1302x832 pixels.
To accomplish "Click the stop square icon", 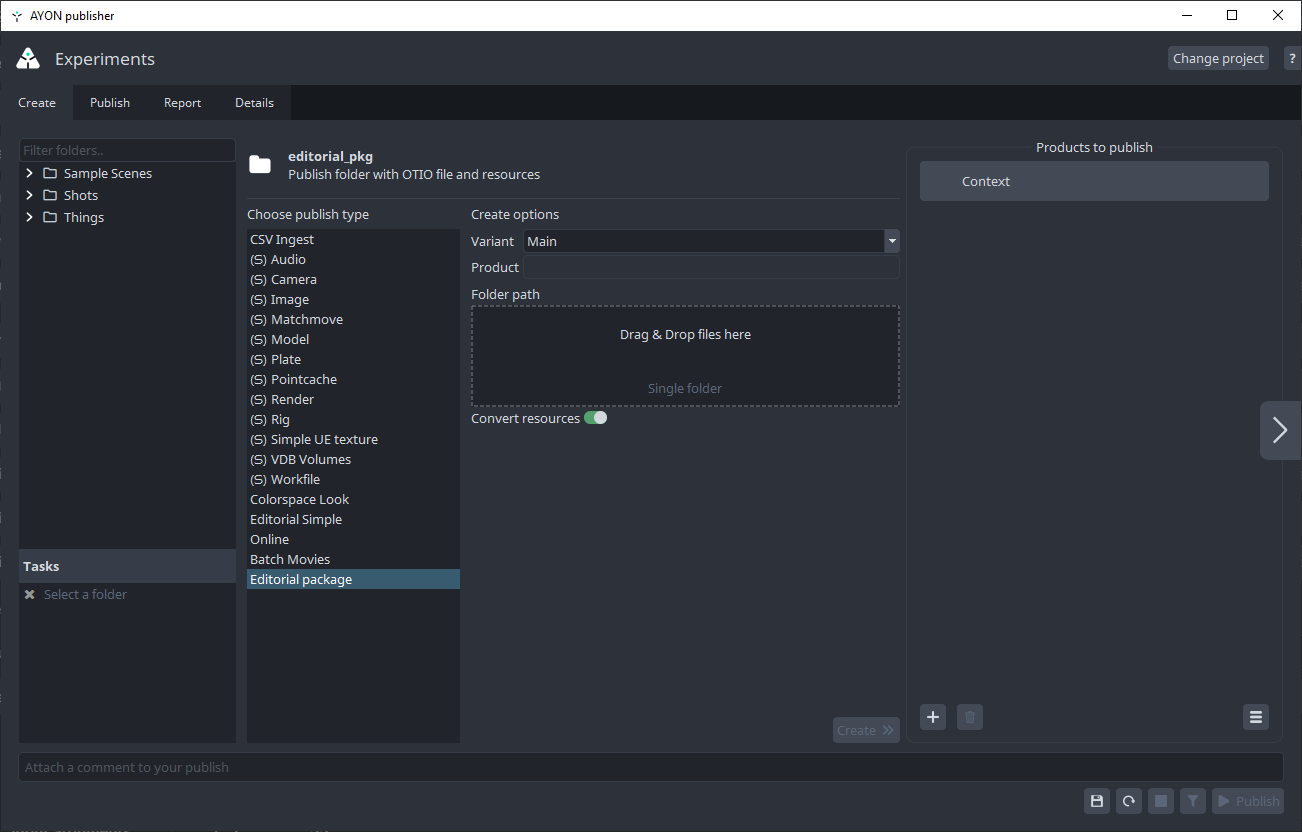I will [1160, 801].
